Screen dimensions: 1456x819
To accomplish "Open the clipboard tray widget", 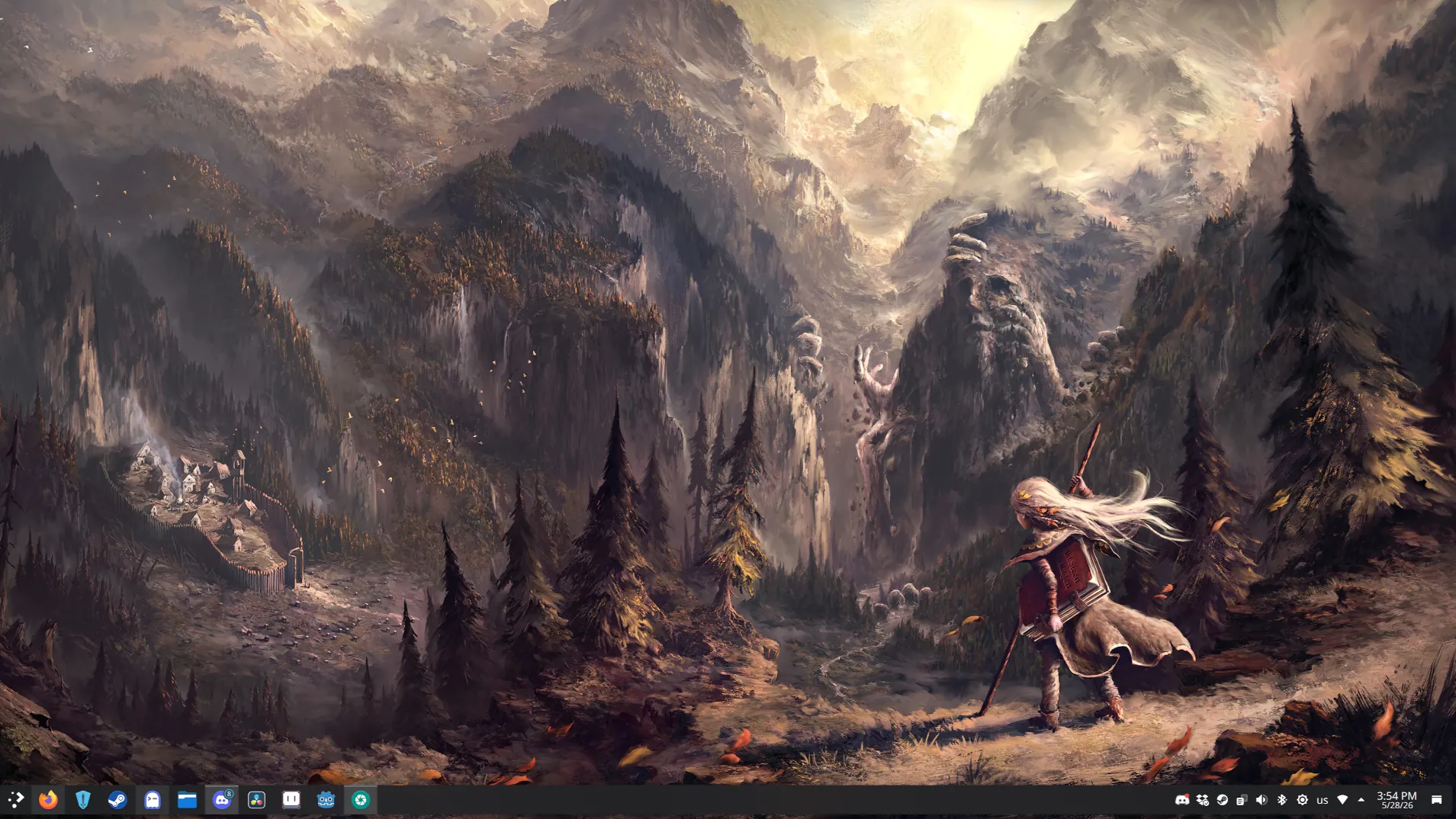I will tap(1242, 800).
